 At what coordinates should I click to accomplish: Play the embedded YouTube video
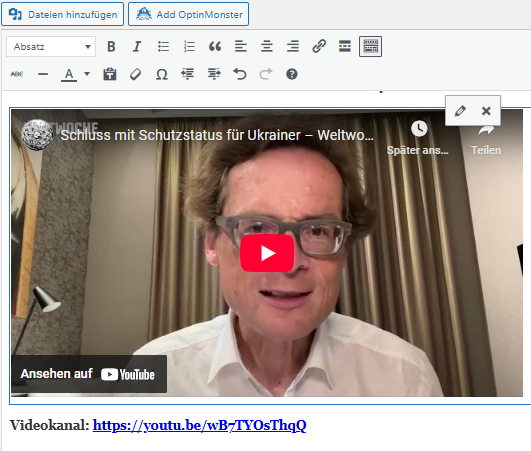(x=267, y=253)
